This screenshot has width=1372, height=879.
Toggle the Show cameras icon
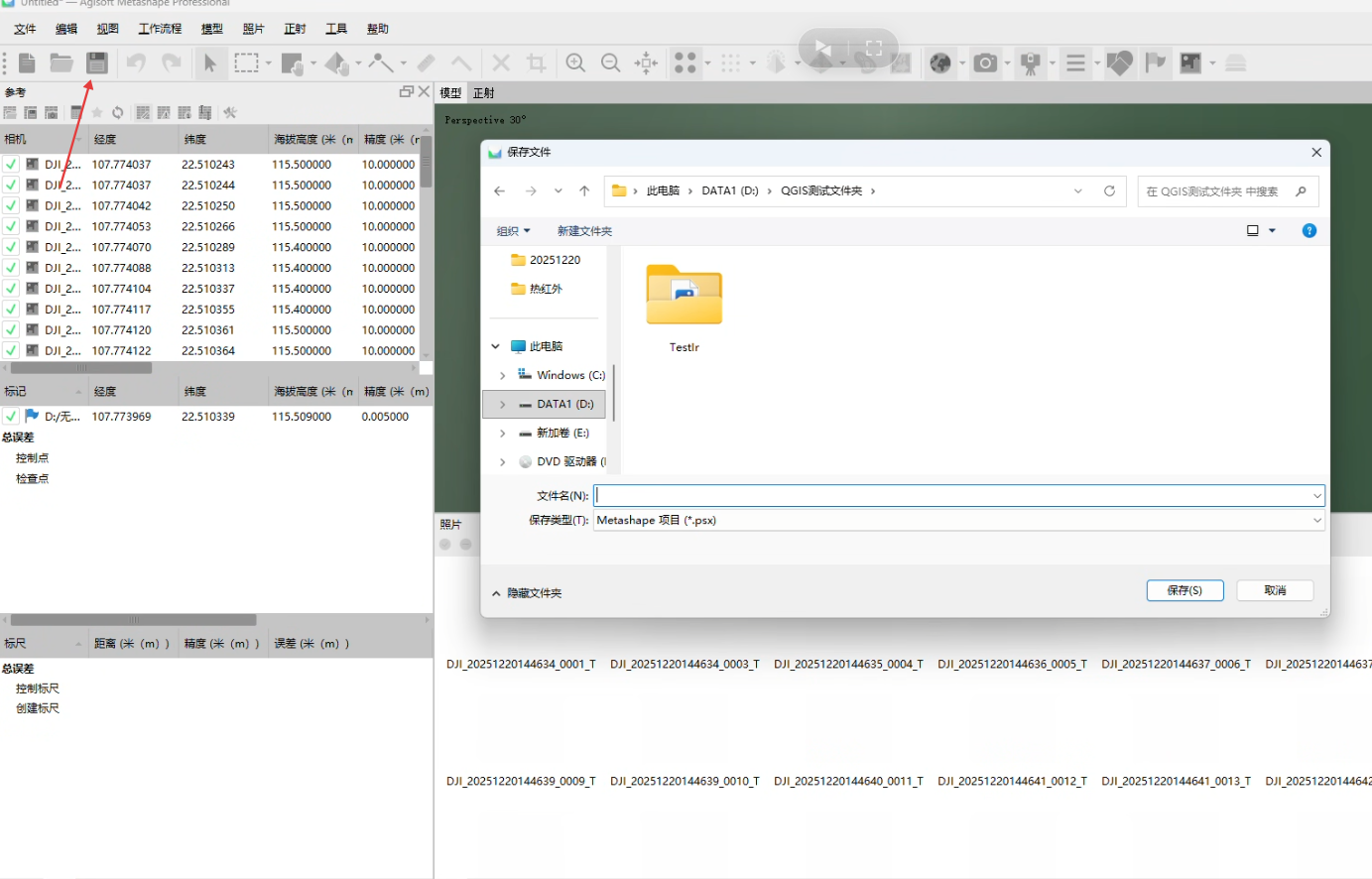coord(985,63)
